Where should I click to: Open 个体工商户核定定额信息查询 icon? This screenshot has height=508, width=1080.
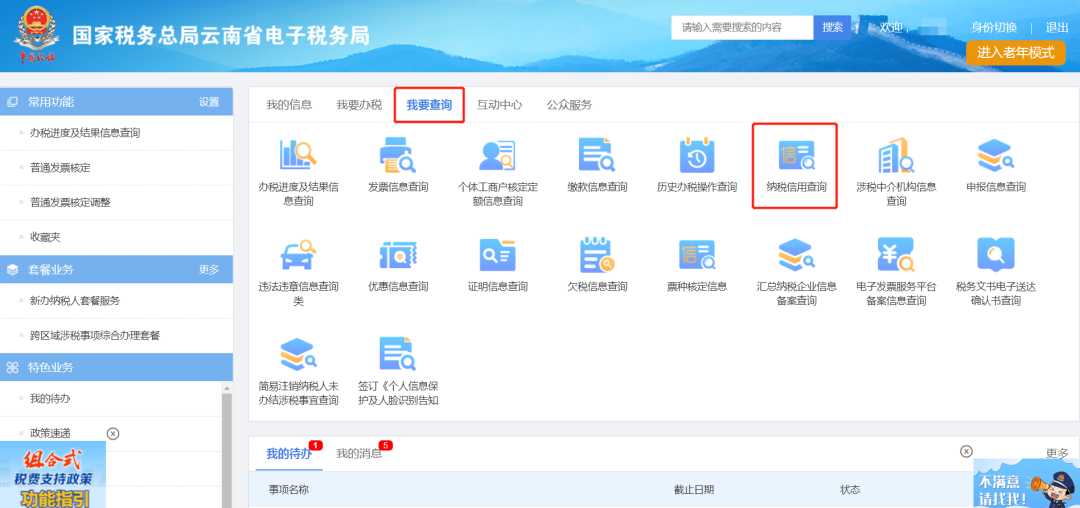(x=497, y=157)
